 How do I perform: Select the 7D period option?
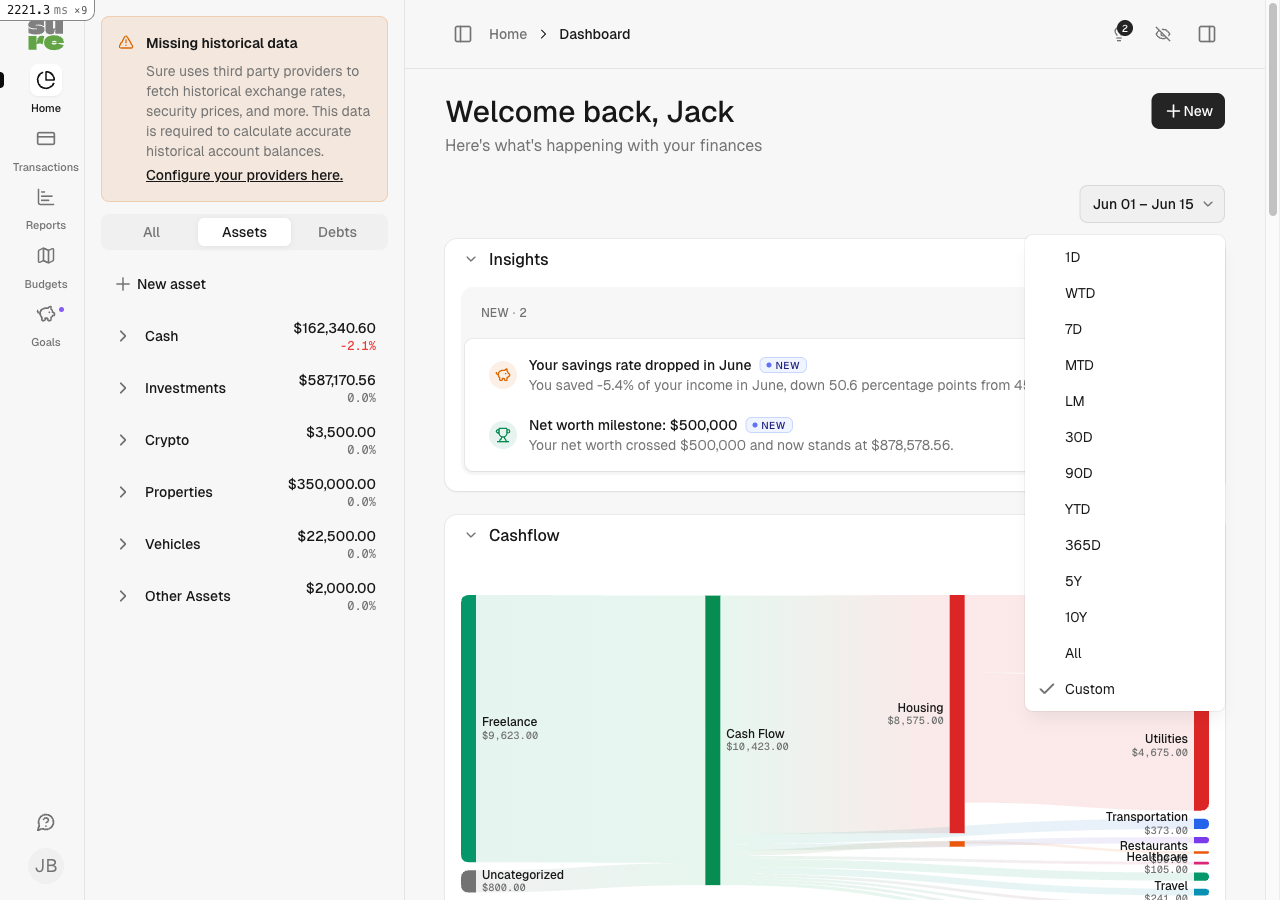1125,329
